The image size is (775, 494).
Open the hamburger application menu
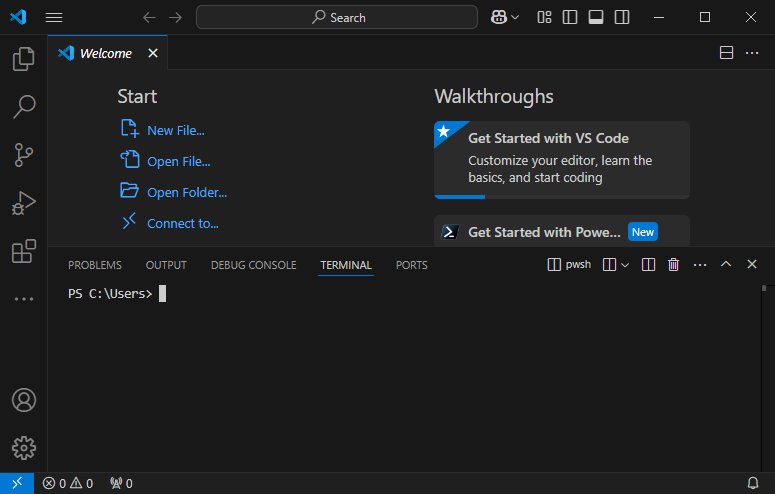[54, 17]
